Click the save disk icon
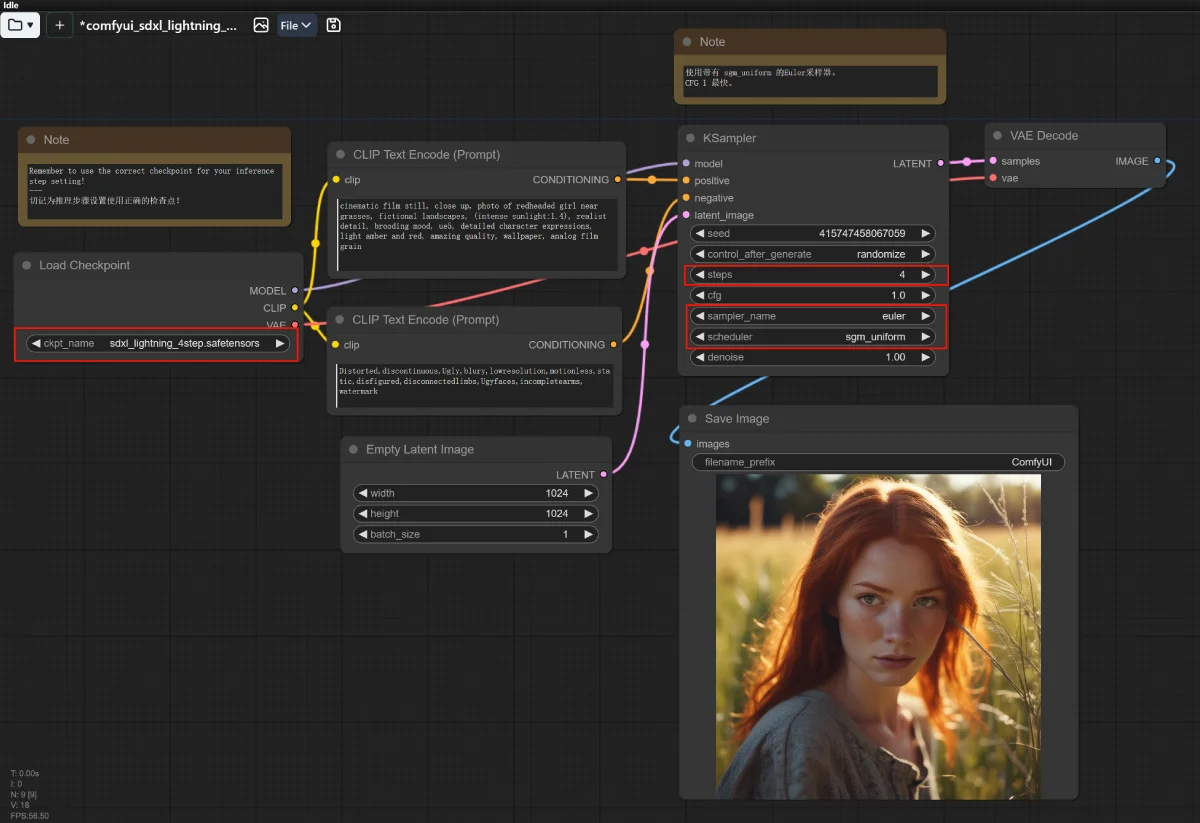1200x823 pixels. point(334,25)
